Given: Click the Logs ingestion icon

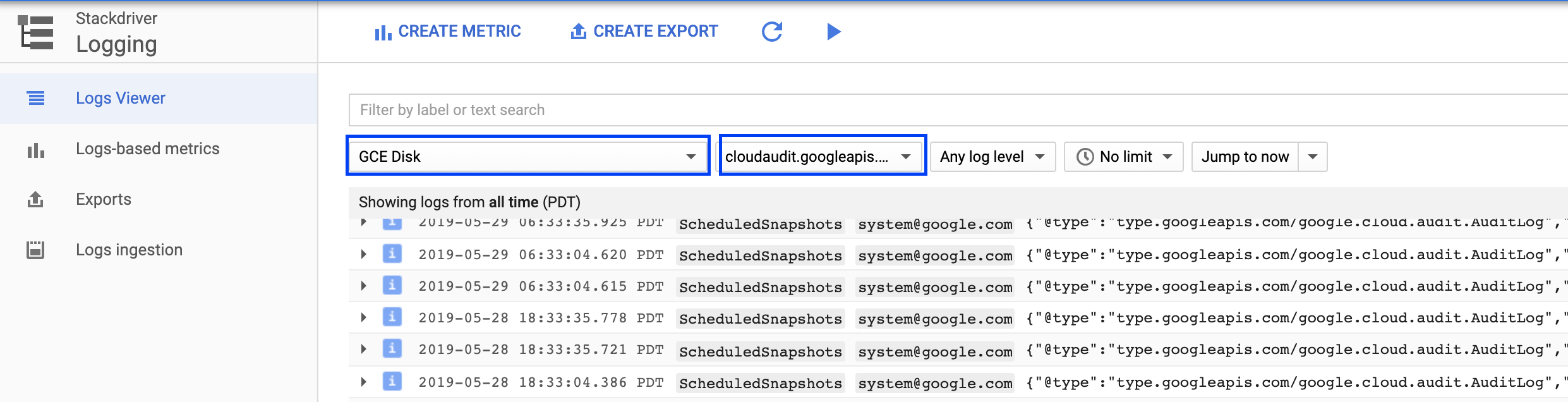Looking at the screenshot, I should click(35, 250).
